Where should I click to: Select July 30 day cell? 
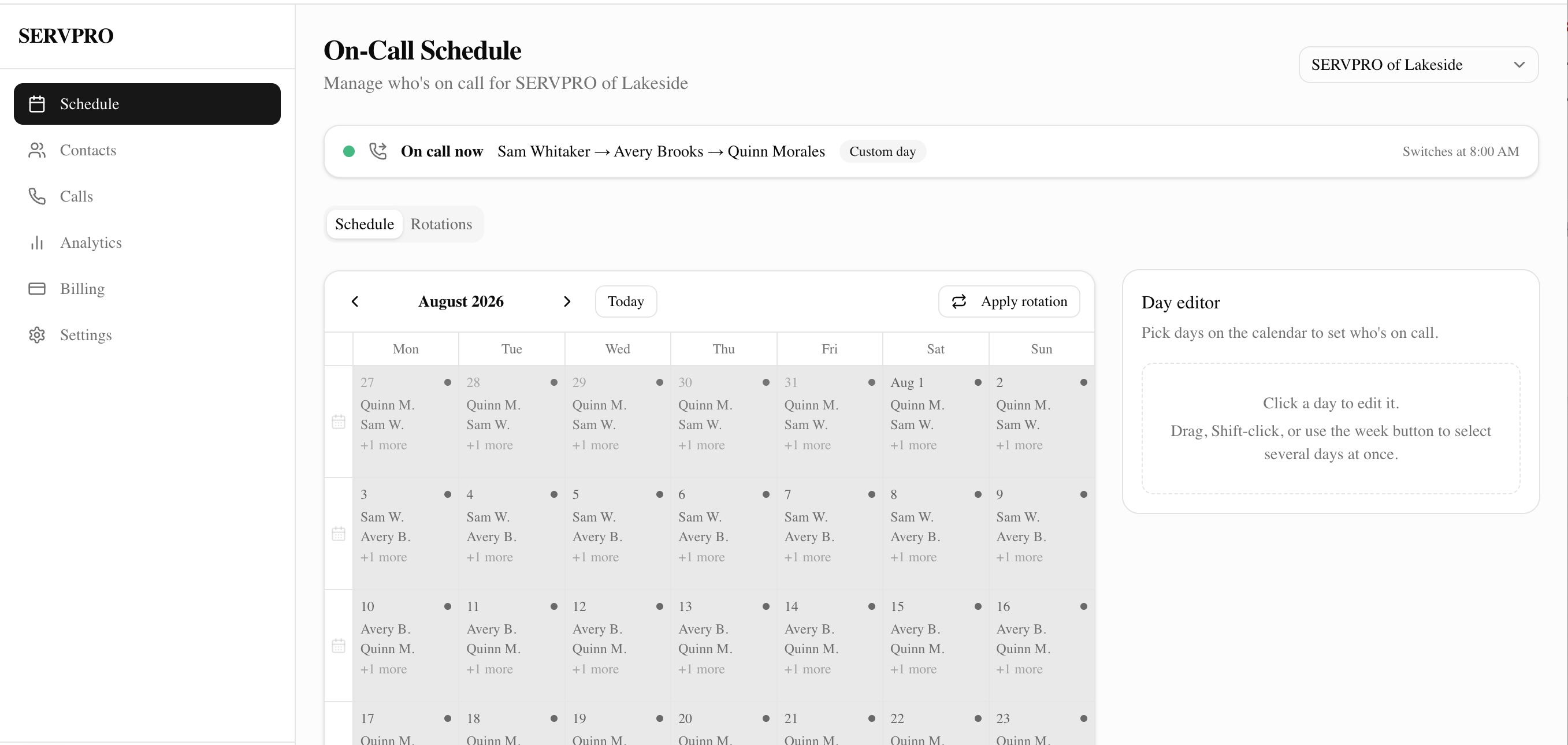coord(723,422)
